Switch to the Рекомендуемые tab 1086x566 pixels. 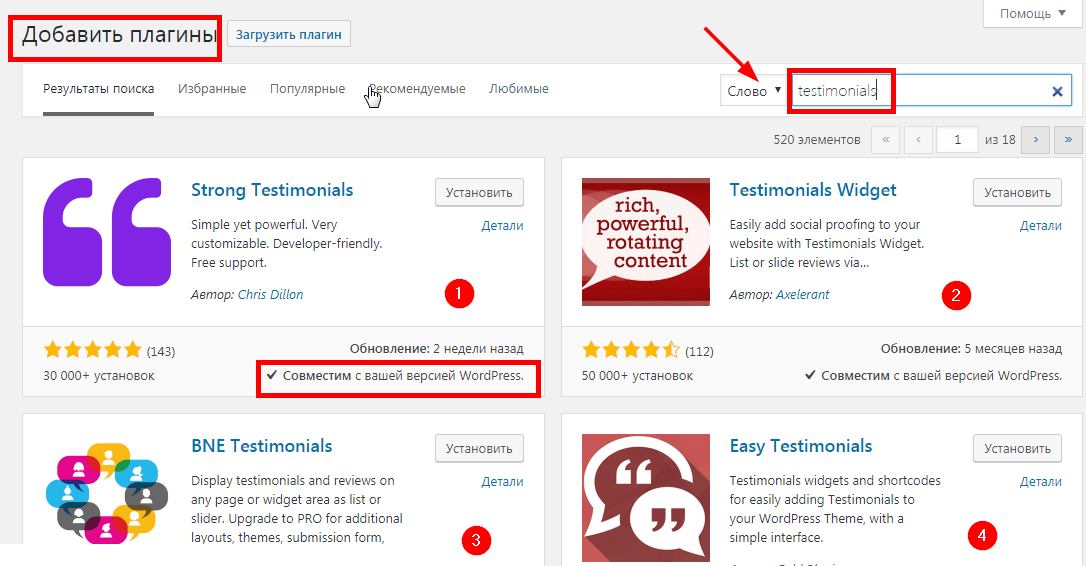[417, 89]
